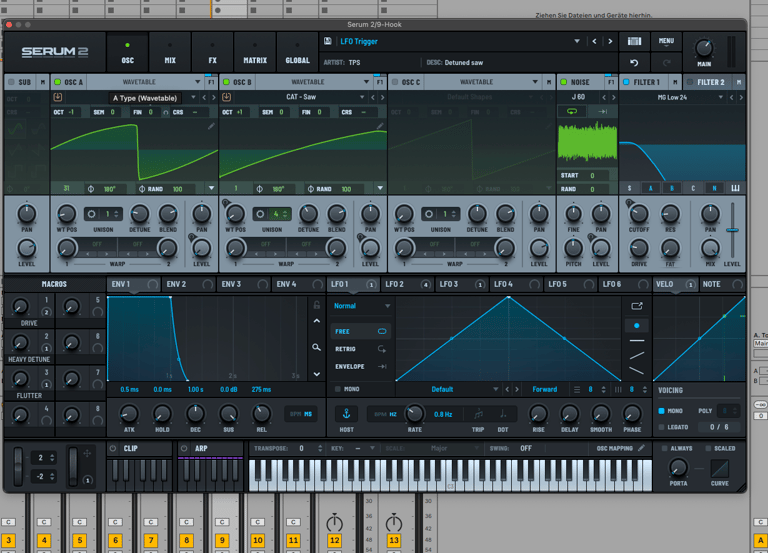
Task: Select the LFO 2 tab
Action: point(407,284)
